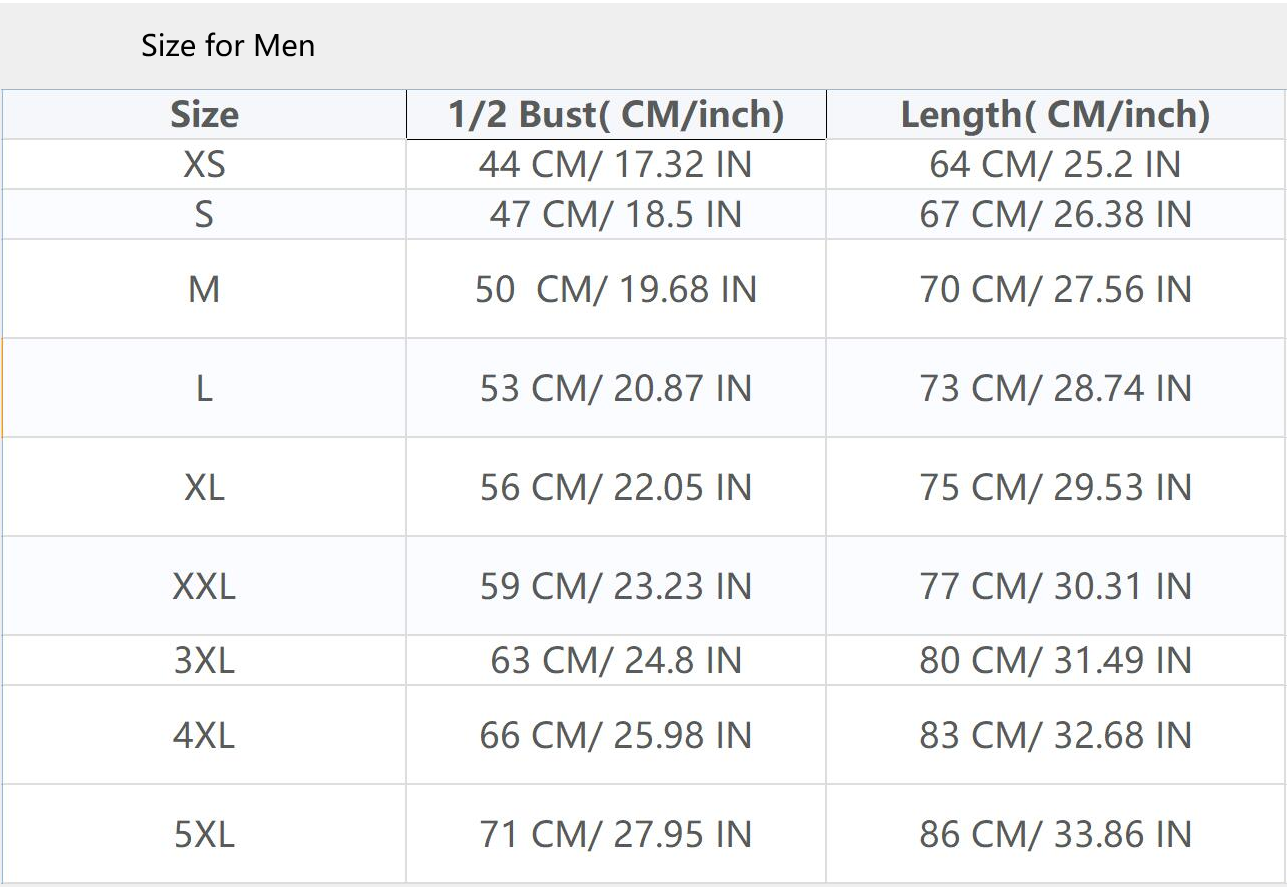This screenshot has width=1287, height=887.
Task: Click the 56 CM/ 22.05 IN cell
Action: pyautogui.click(x=616, y=487)
